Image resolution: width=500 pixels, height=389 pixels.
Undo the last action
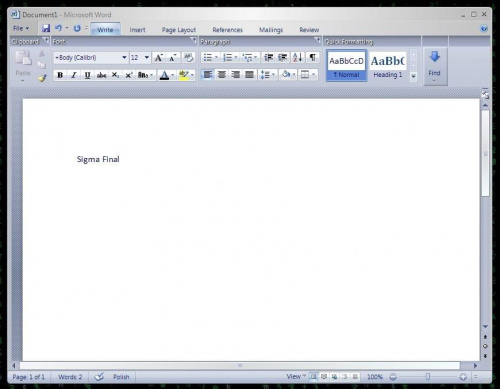click(x=59, y=28)
